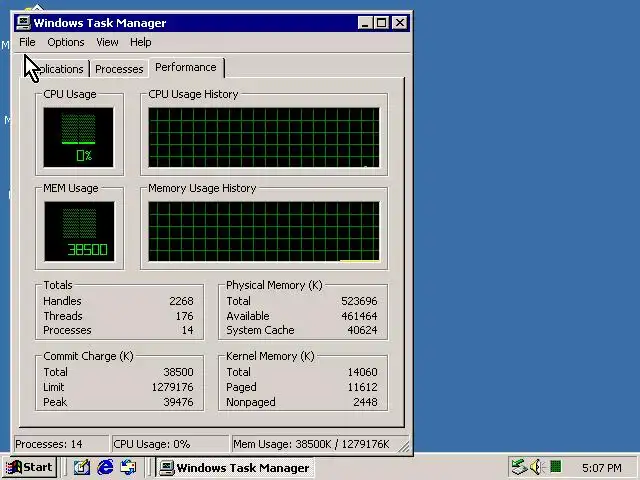
Task: Click the green CPU usage tray icon
Action: 556,466
